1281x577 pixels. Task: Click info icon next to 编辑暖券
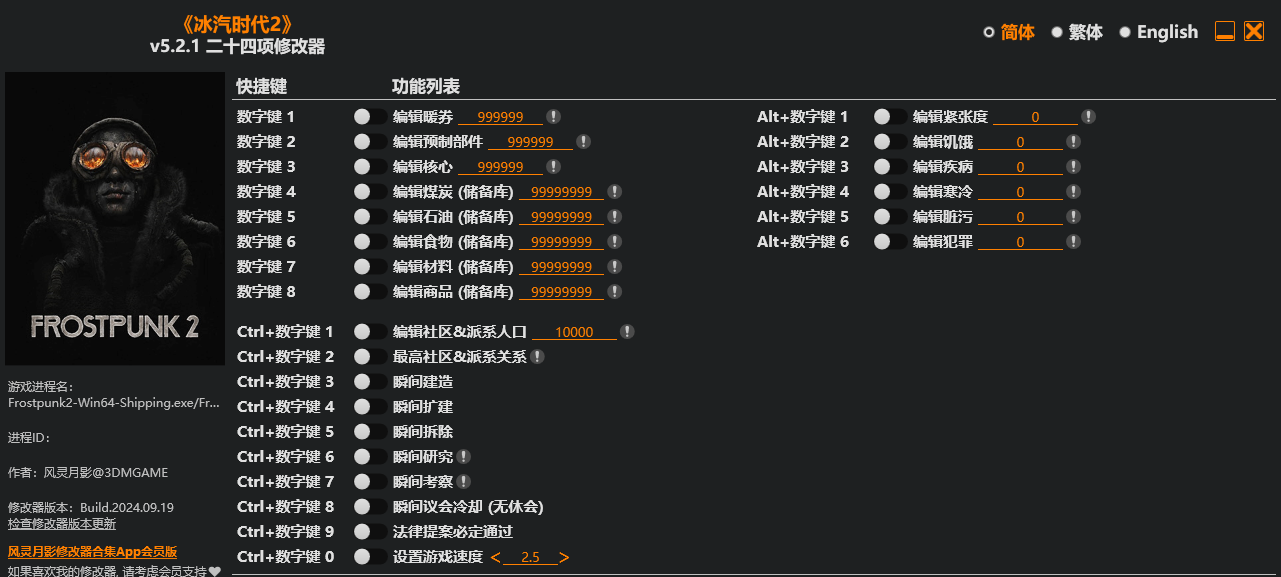point(553,117)
